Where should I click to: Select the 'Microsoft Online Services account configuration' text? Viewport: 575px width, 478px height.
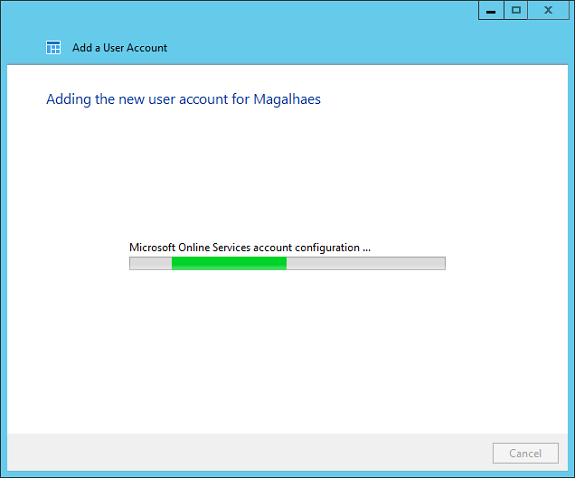(250, 248)
